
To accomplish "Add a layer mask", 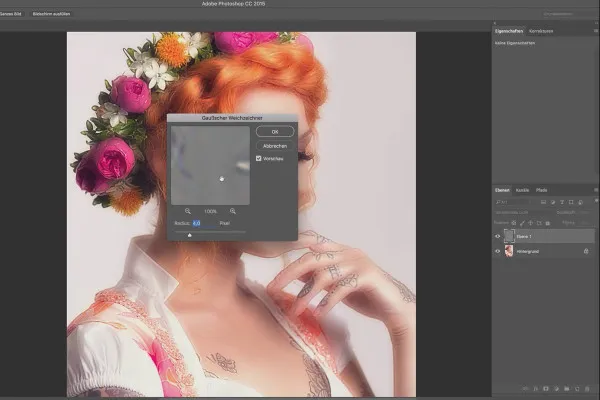I will pyautogui.click(x=546, y=389).
